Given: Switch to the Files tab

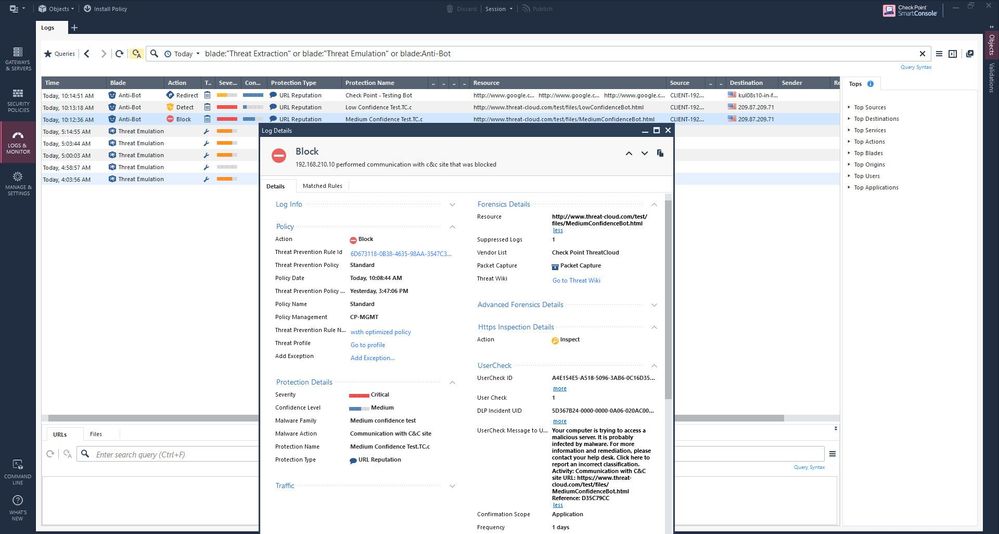Looking at the screenshot, I should (95, 434).
